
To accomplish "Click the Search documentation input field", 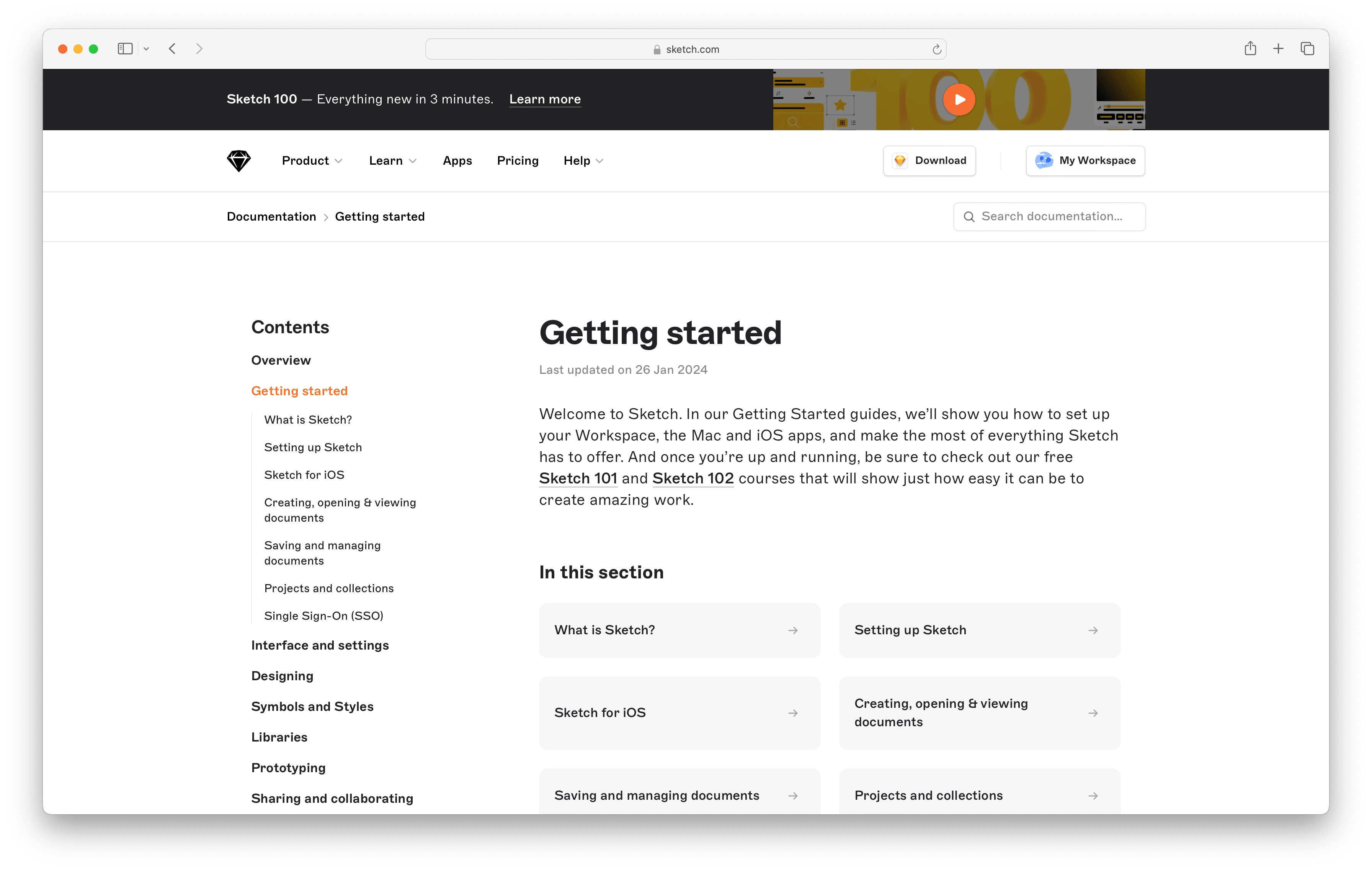I will 1050,216.
